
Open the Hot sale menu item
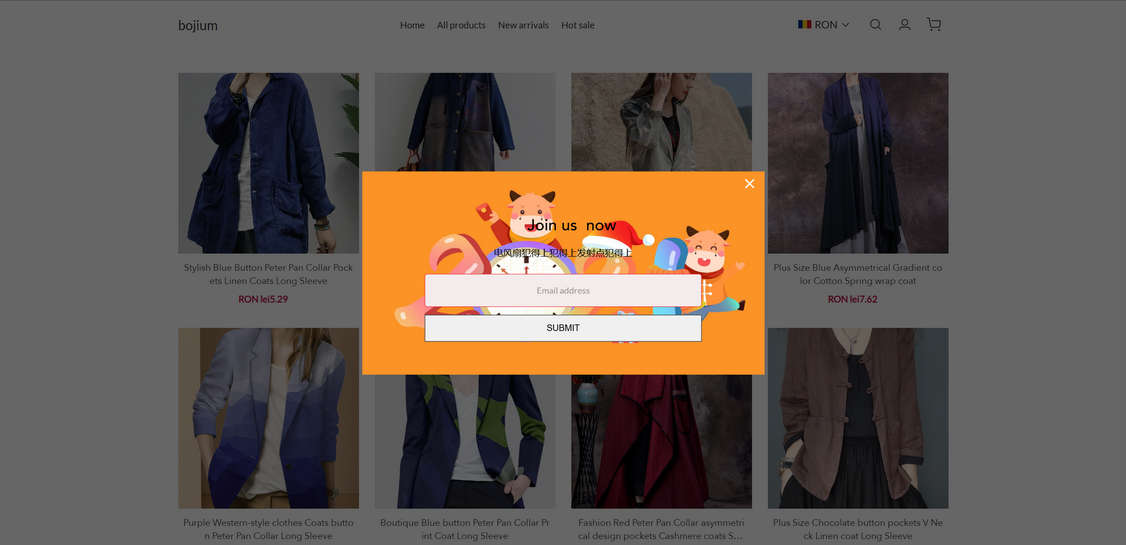click(x=578, y=25)
